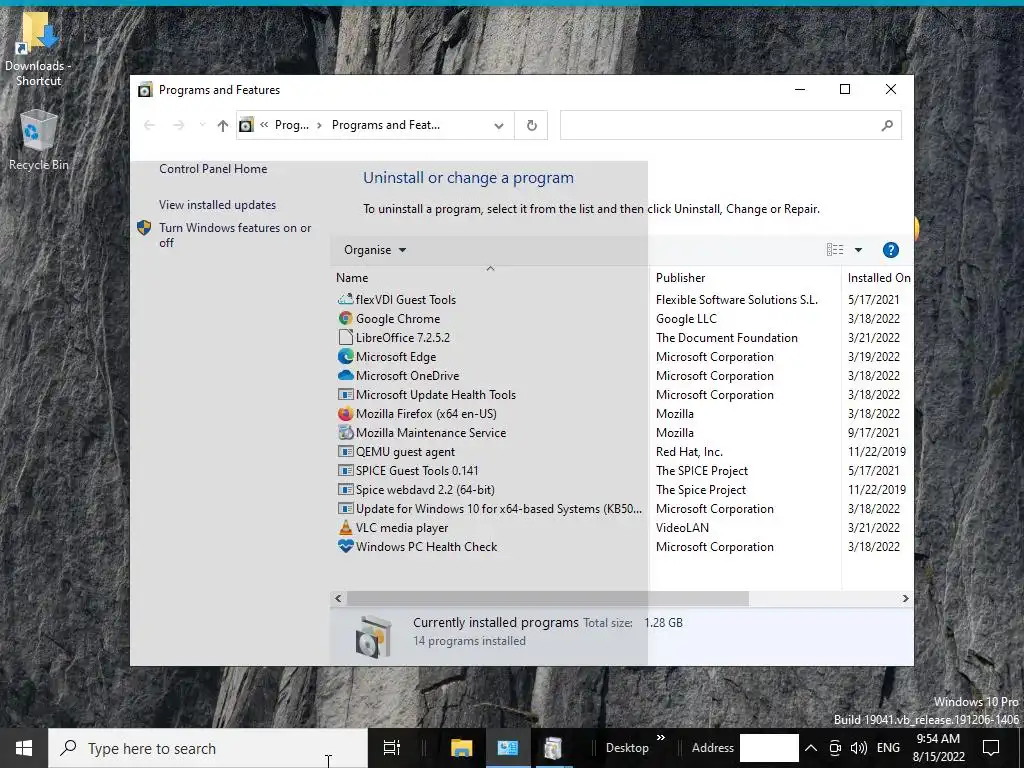This screenshot has height=768, width=1024.
Task: Click the Update for Windows 10 icon
Action: [345, 508]
